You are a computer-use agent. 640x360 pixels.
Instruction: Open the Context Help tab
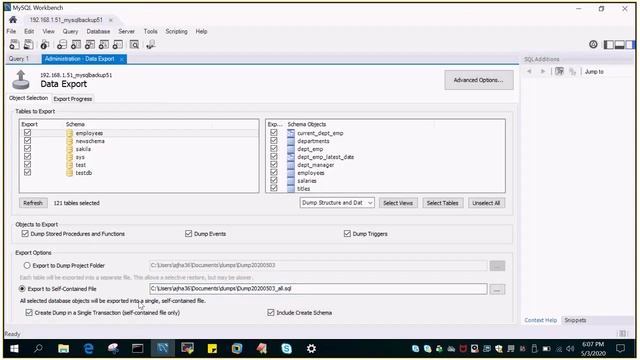(540, 320)
